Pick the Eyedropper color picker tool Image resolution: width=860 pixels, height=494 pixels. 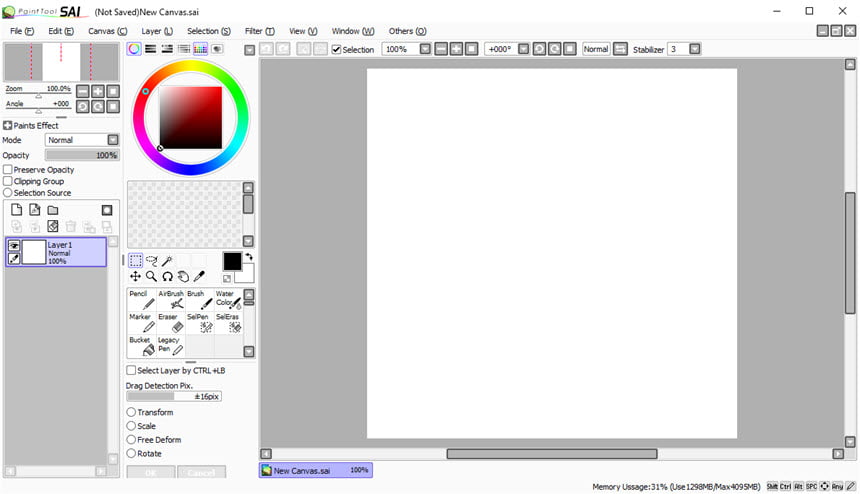coord(199,276)
